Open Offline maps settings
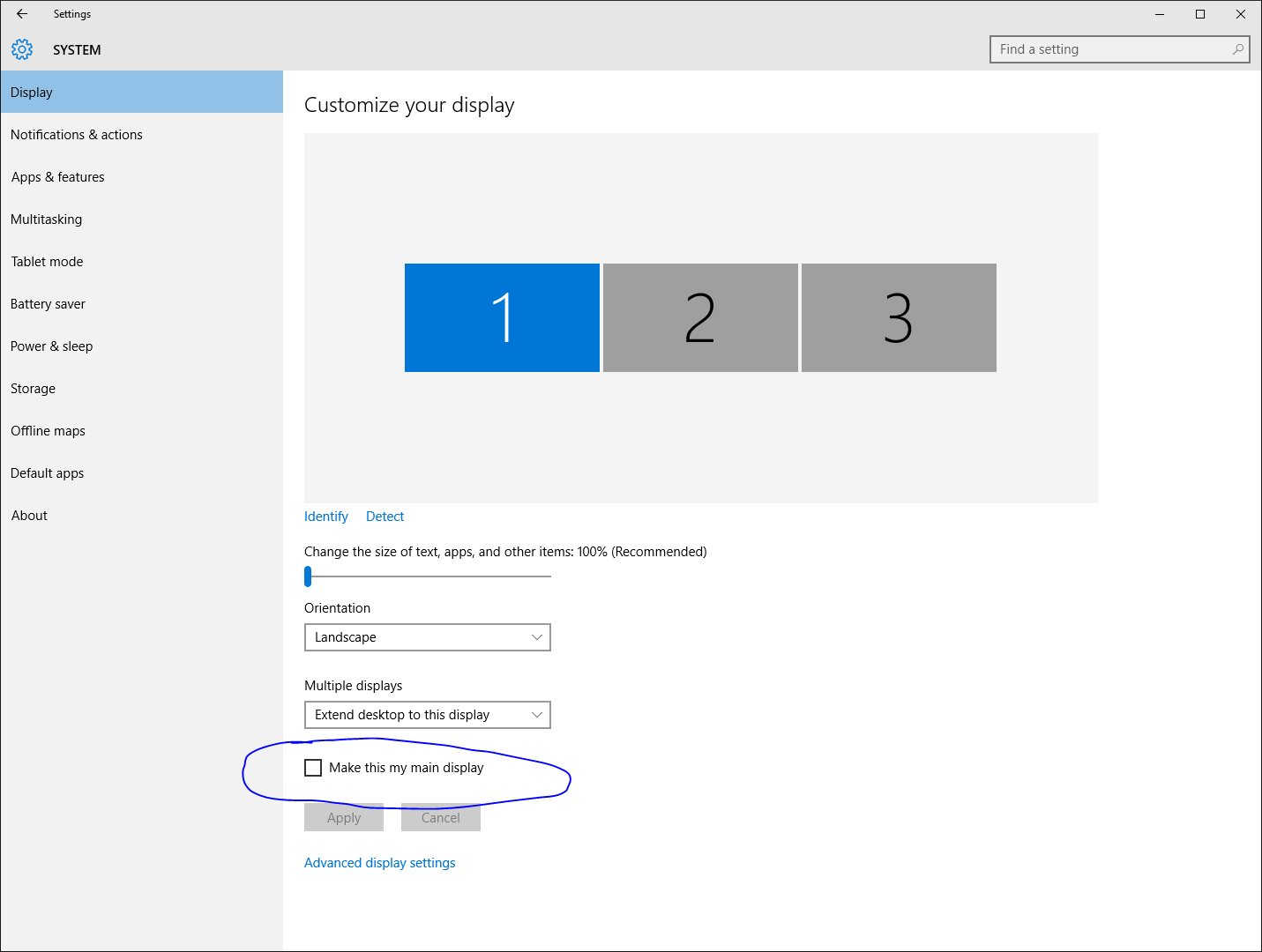 142,430
